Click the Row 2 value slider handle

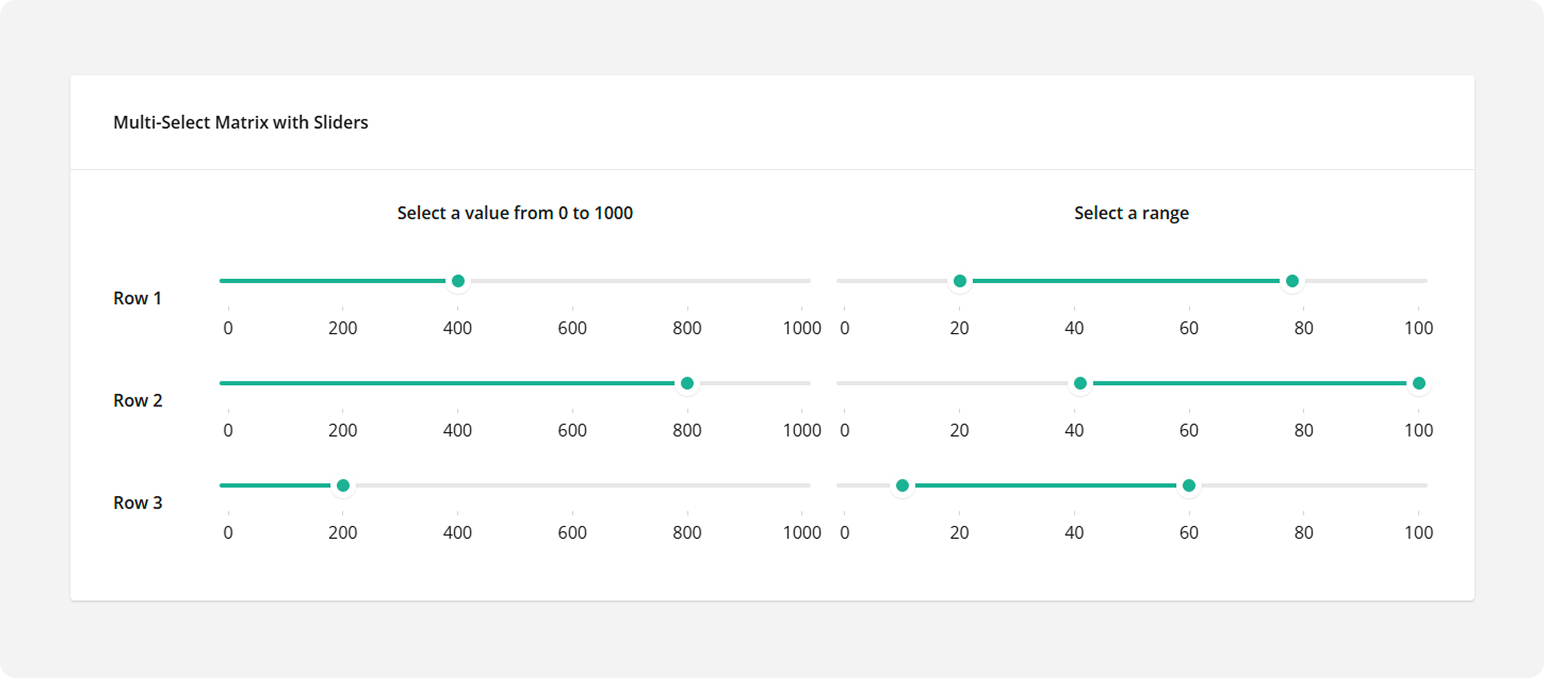[x=688, y=383]
